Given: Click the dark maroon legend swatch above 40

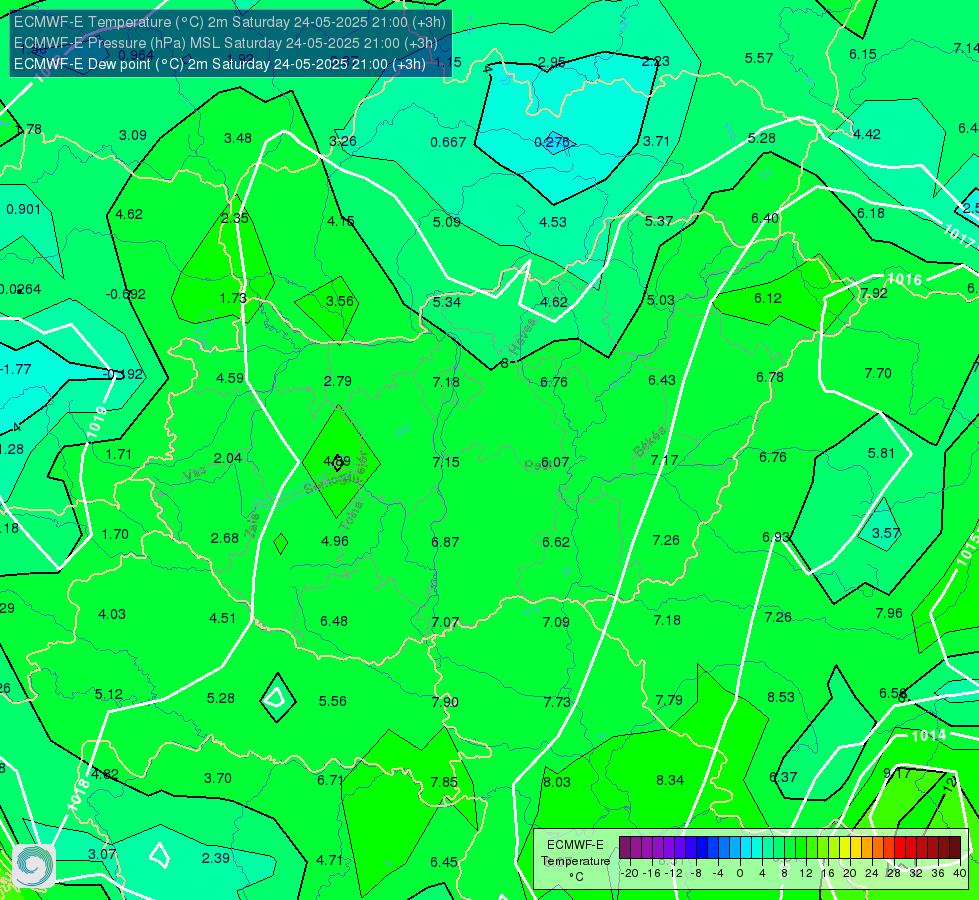Looking at the screenshot, I should pyautogui.click(x=955, y=848).
